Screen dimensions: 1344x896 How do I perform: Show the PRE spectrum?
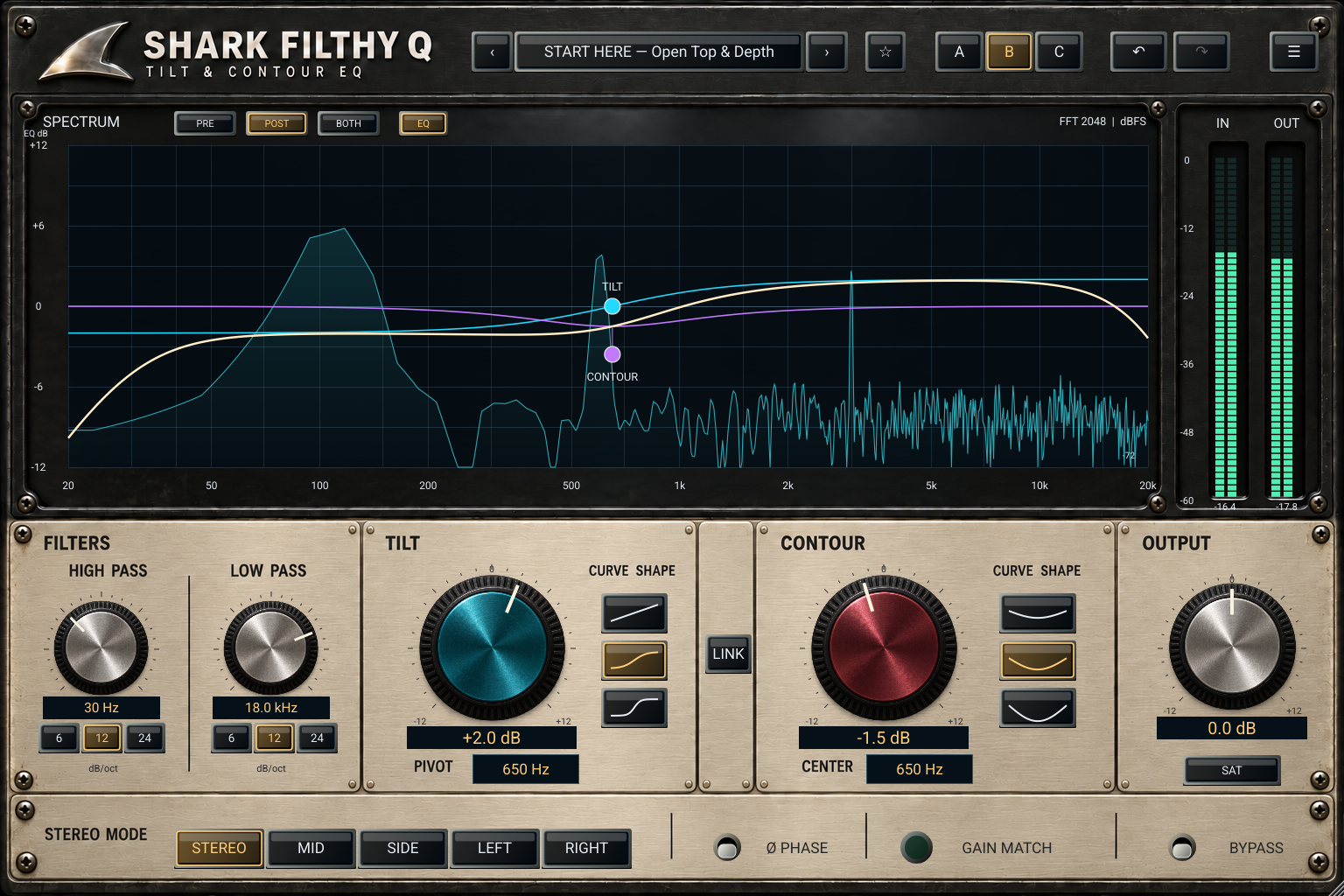(205, 123)
